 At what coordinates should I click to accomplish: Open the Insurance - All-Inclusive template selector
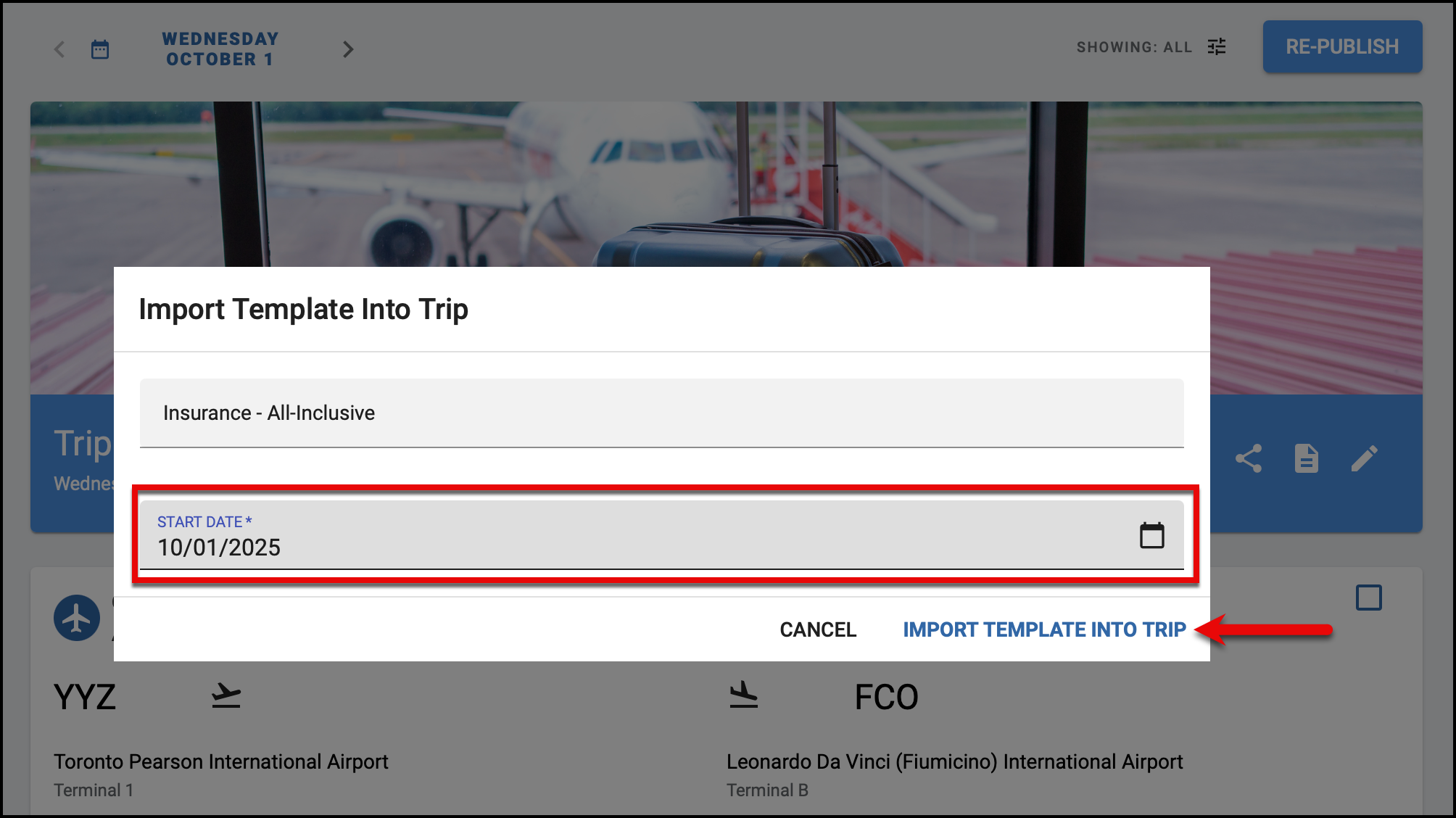661,413
